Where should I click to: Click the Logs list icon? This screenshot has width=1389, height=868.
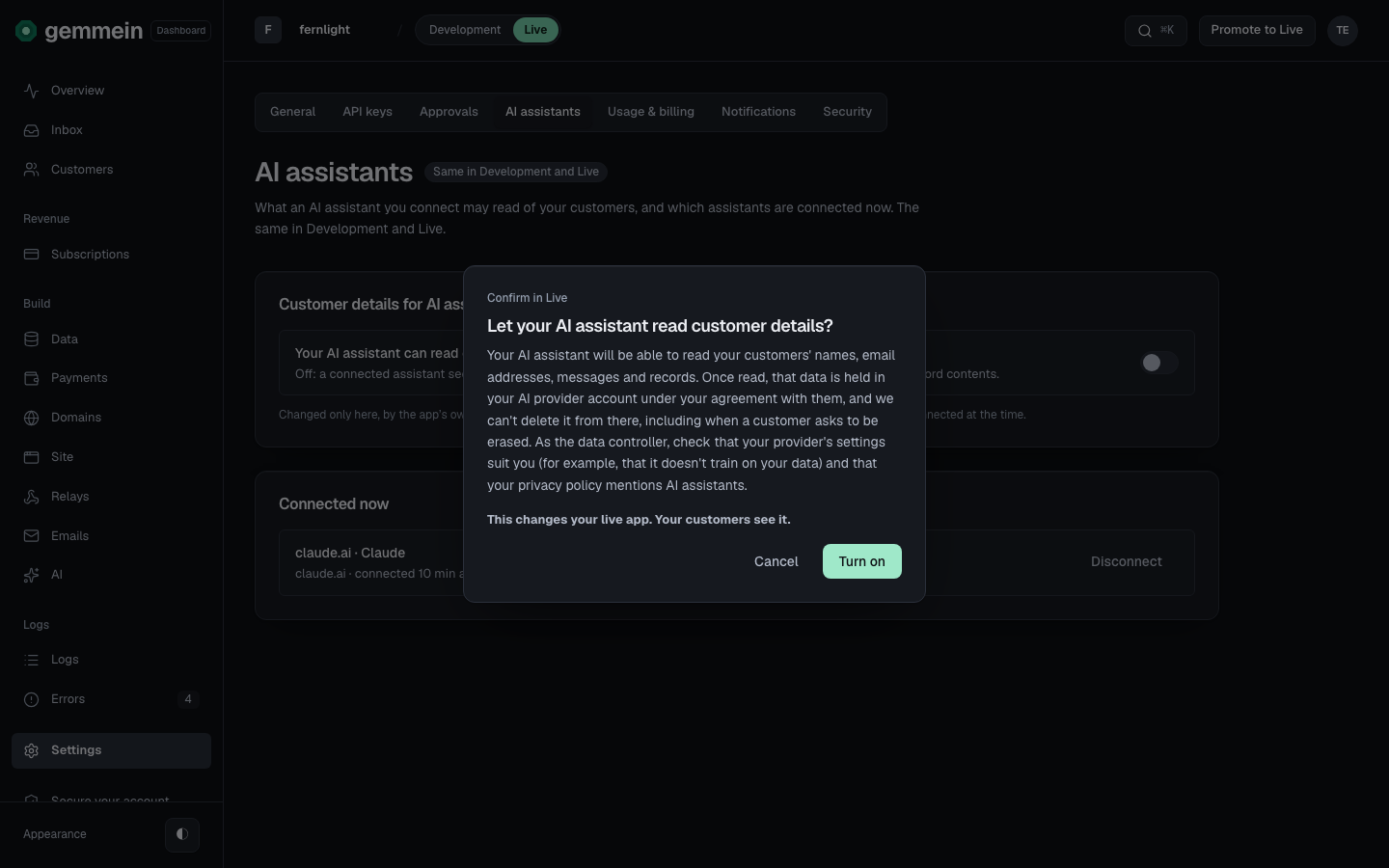[x=32, y=660]
